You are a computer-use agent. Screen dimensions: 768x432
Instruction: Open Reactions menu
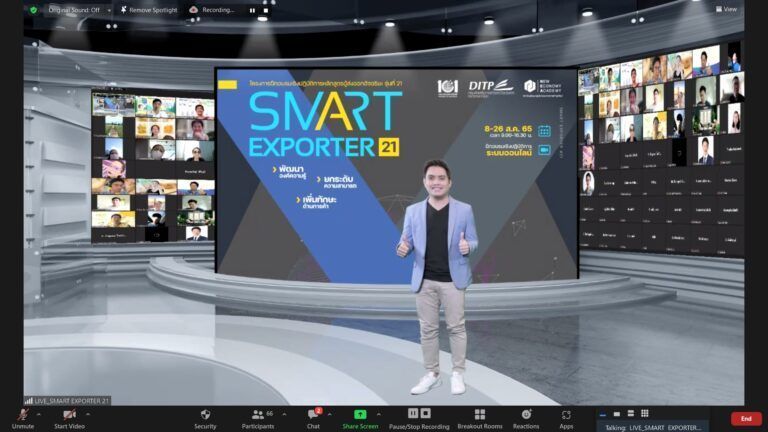click(x=526, y=419)
